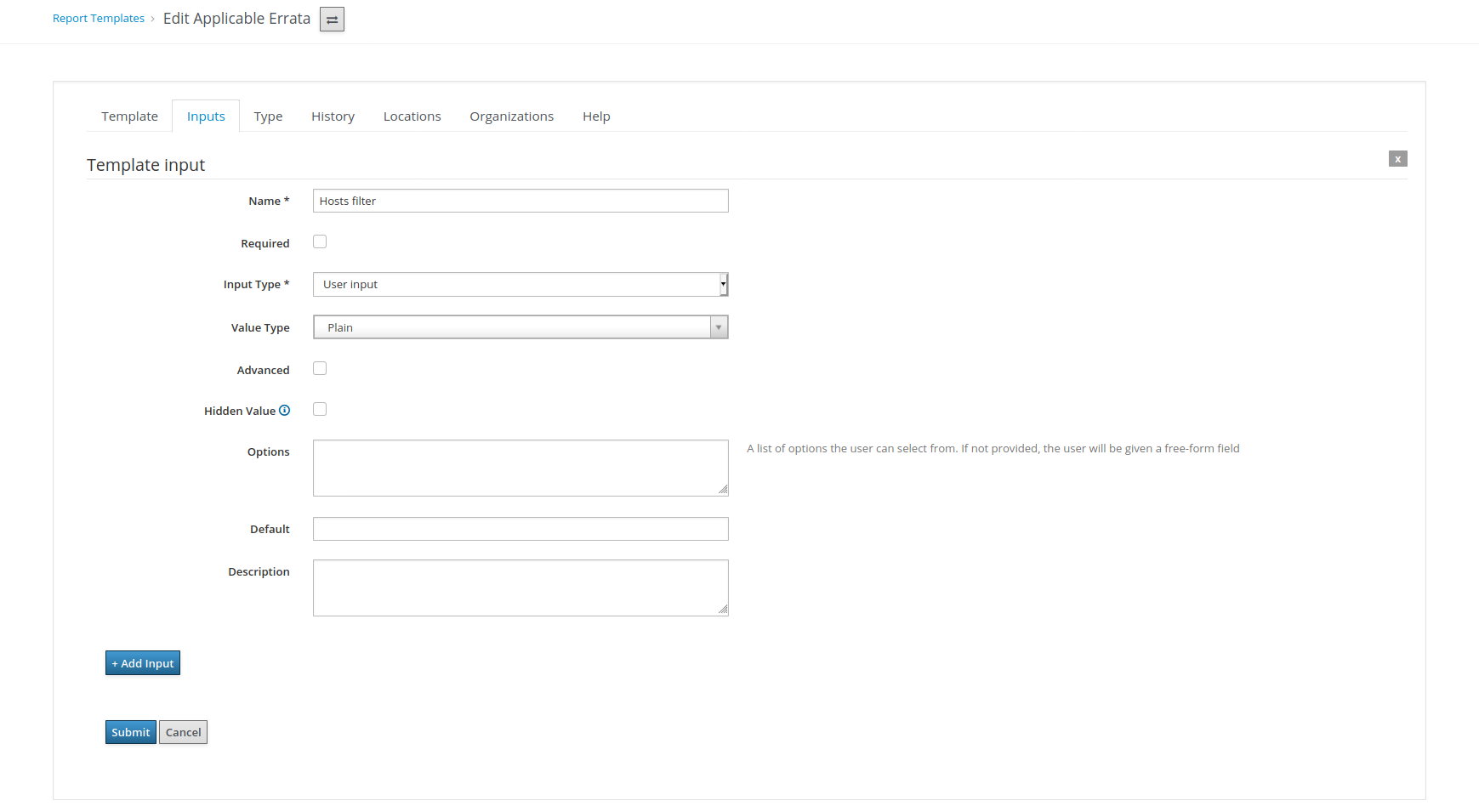Click the Report Templates breadcrumb link

(99, 19)
